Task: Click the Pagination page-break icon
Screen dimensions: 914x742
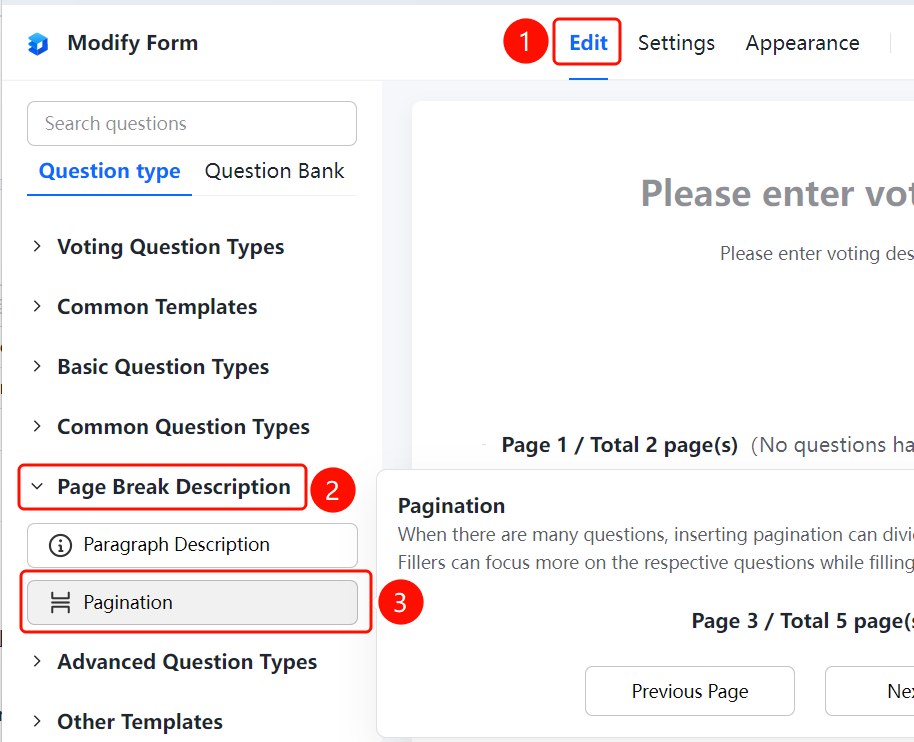Action: pyautogui.click(x=61, y=602)
